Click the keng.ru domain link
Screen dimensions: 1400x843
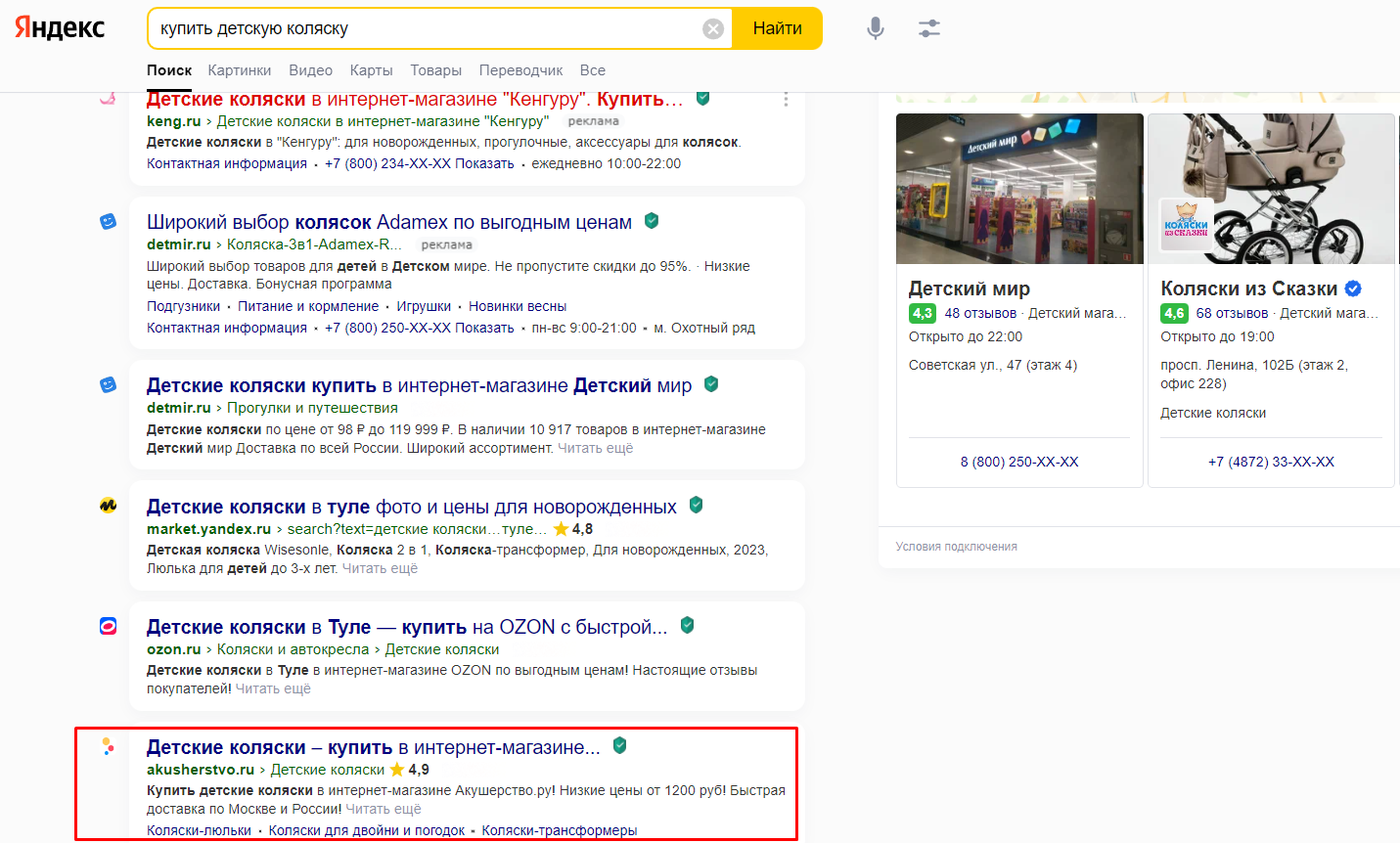pos(173,121)
